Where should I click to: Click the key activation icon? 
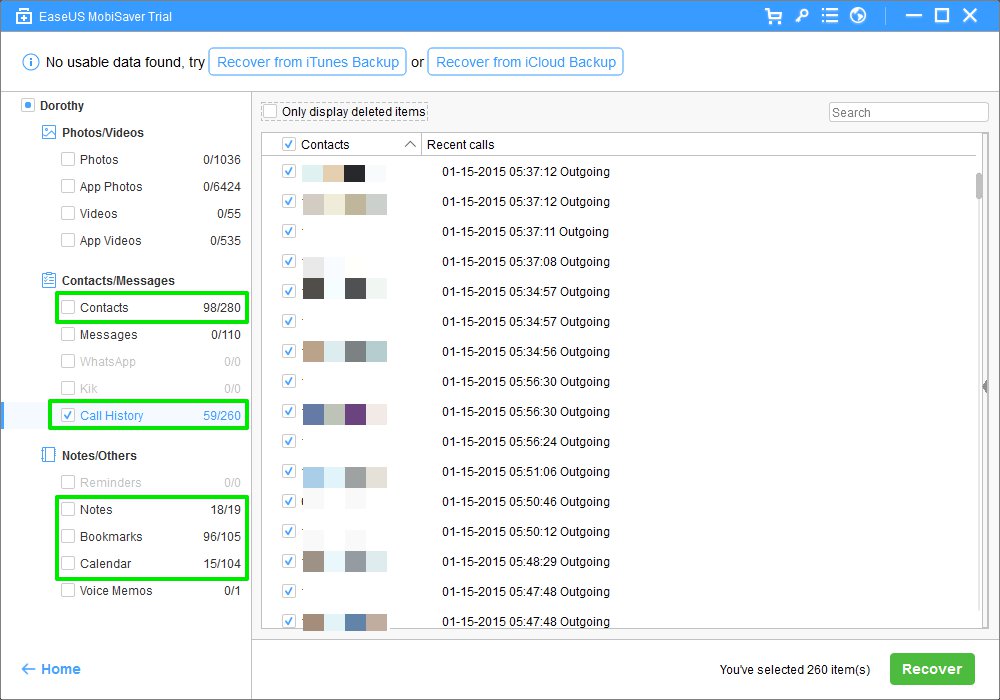point(801,16)
